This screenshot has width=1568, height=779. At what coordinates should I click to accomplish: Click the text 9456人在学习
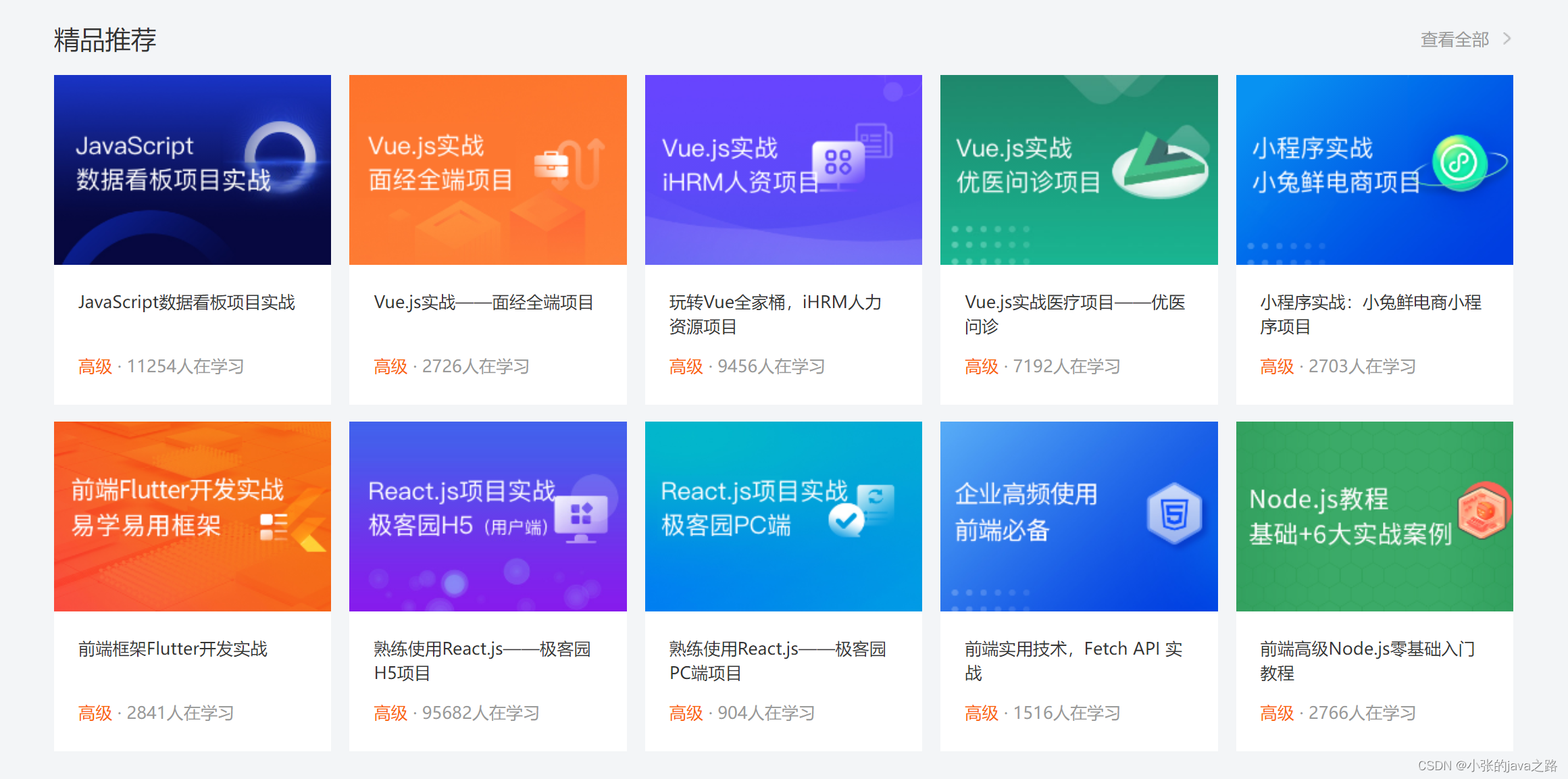pos(771,366)
